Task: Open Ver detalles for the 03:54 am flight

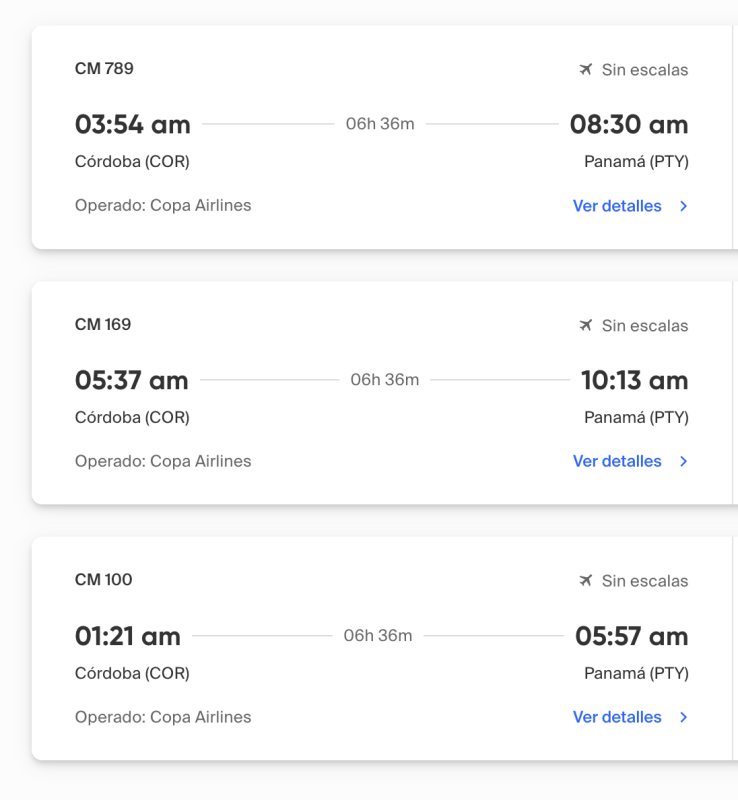Action: (617, 206)
